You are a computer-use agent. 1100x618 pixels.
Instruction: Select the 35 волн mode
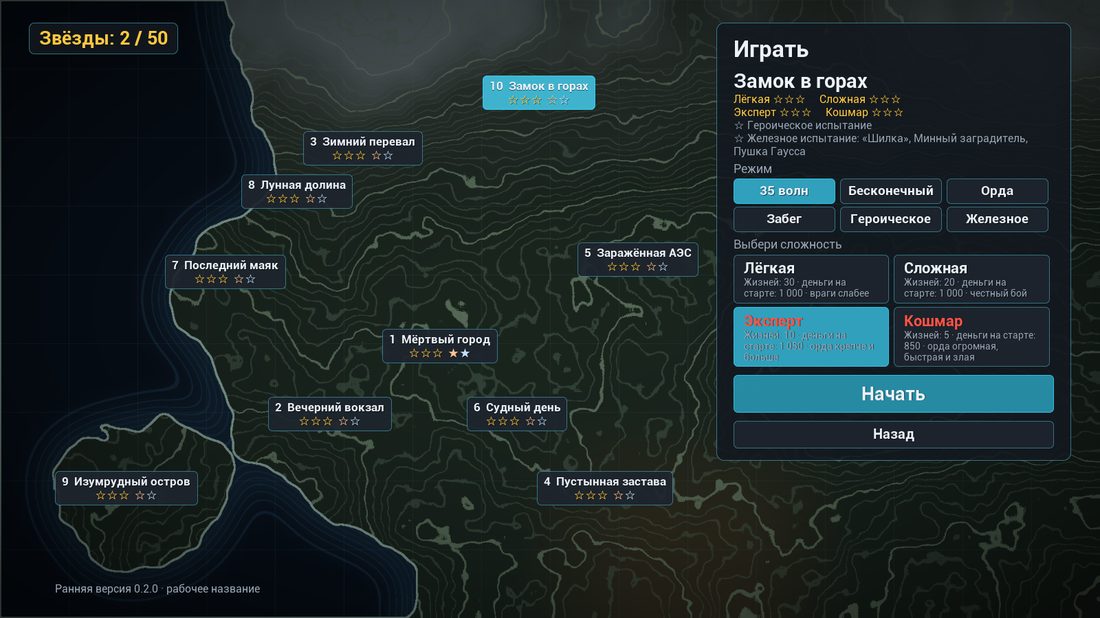click(784, 191)
